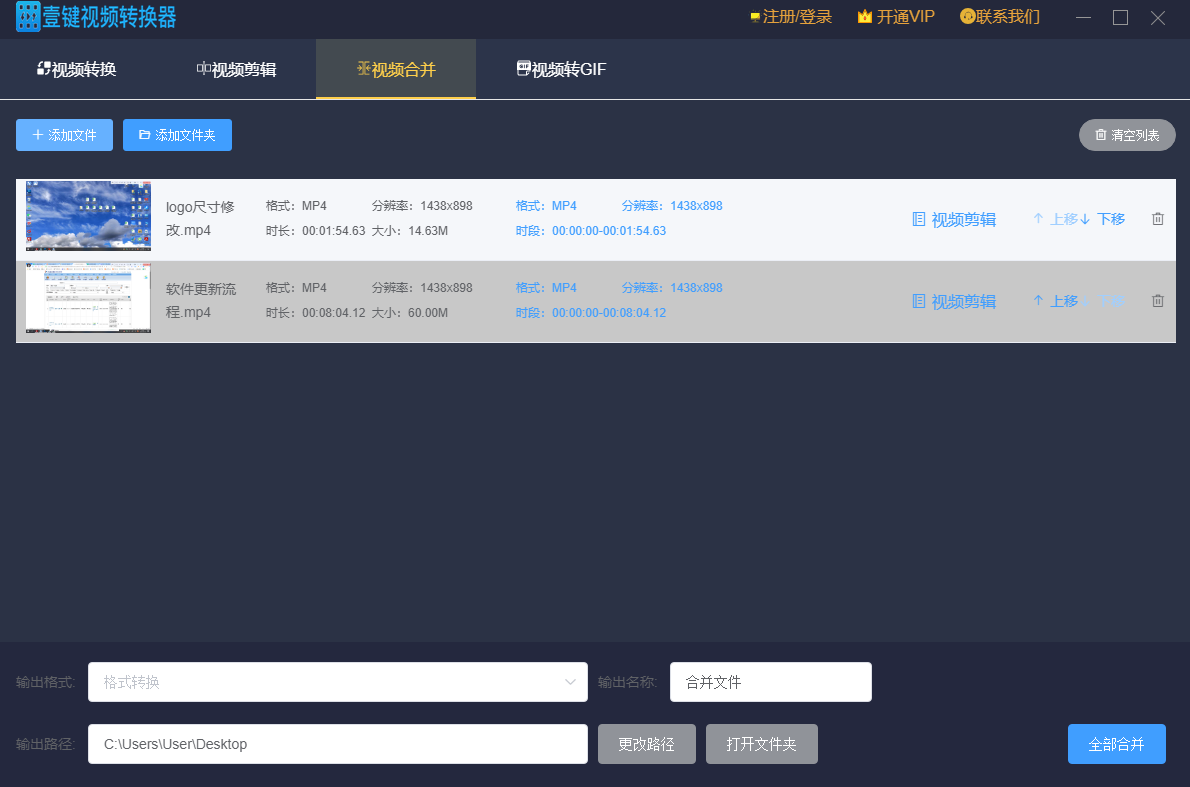Click size text 60.00M
The height and width of the screenshot is (787, 1190).
(x=428, y=313)
